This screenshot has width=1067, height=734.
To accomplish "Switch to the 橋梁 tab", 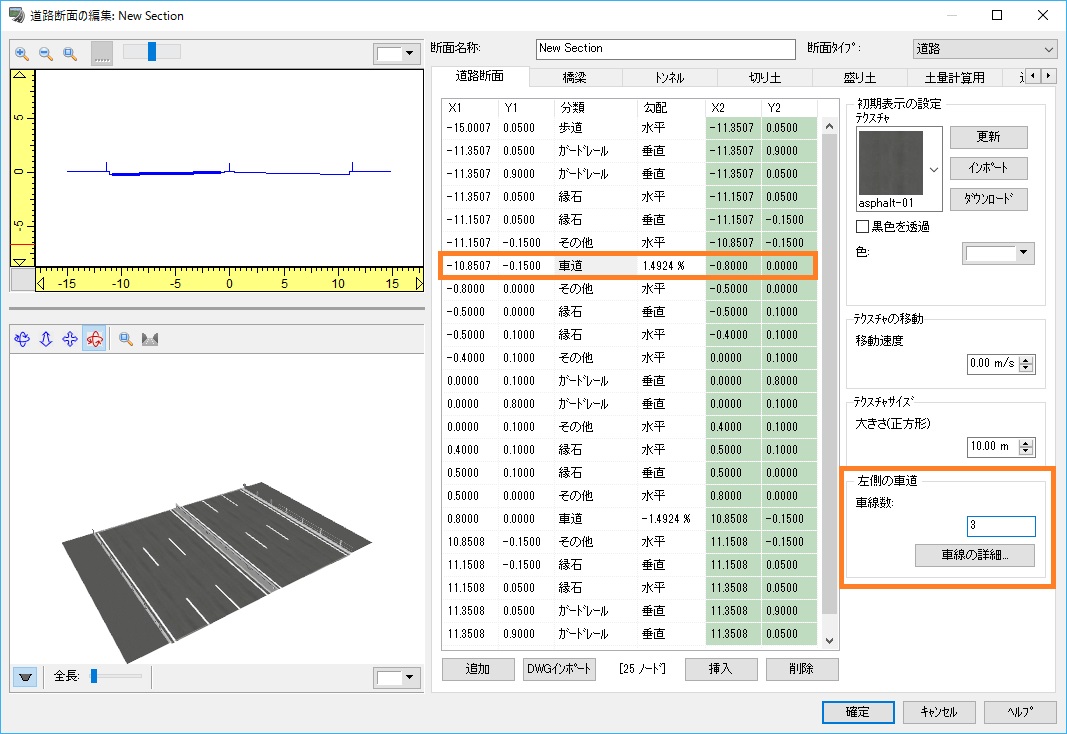I will coord(576,77).
